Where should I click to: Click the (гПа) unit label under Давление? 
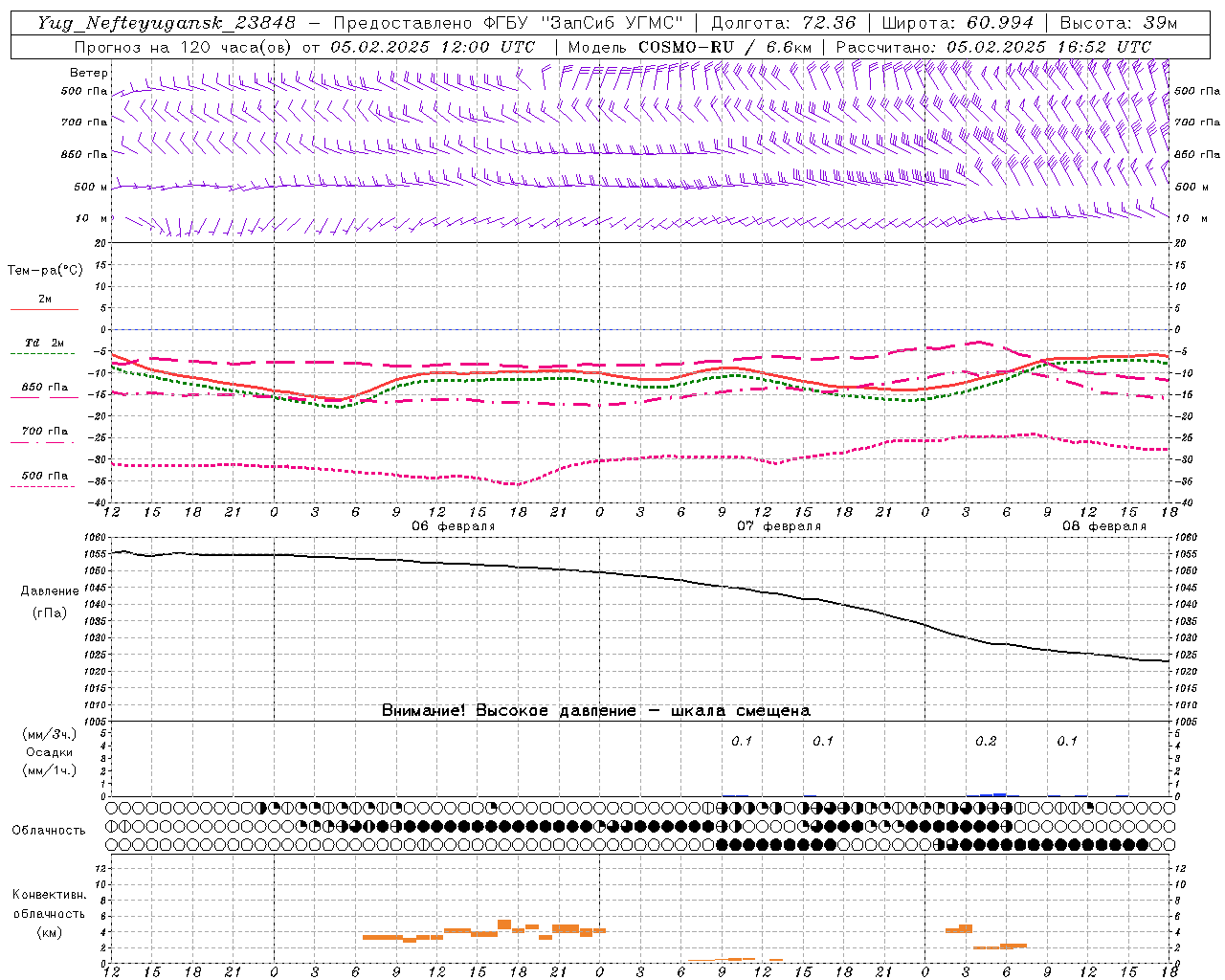pos(50,612)
